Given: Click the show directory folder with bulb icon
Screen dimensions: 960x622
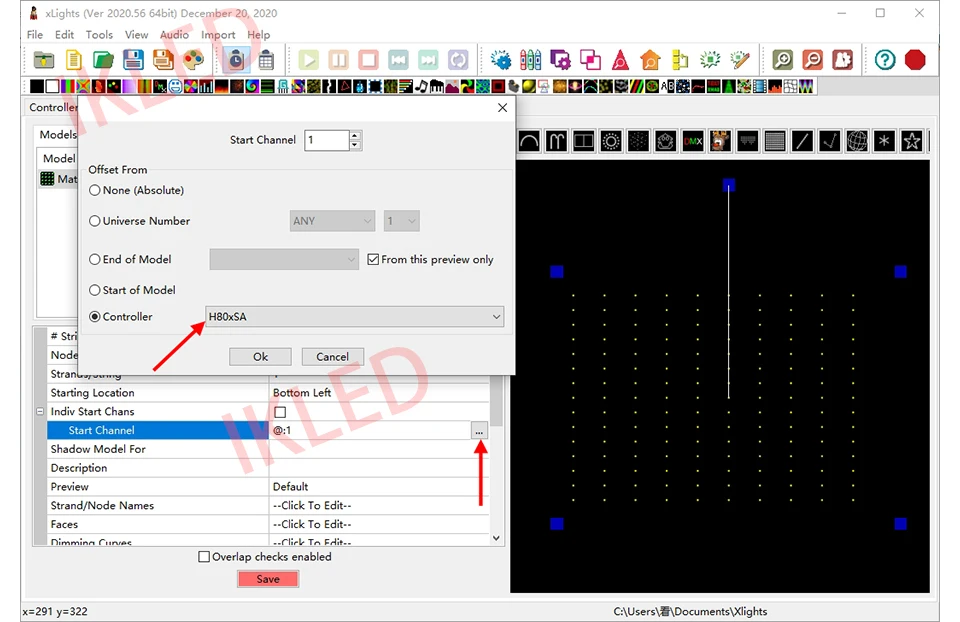Looking at the screenshot, I should 43,60.
